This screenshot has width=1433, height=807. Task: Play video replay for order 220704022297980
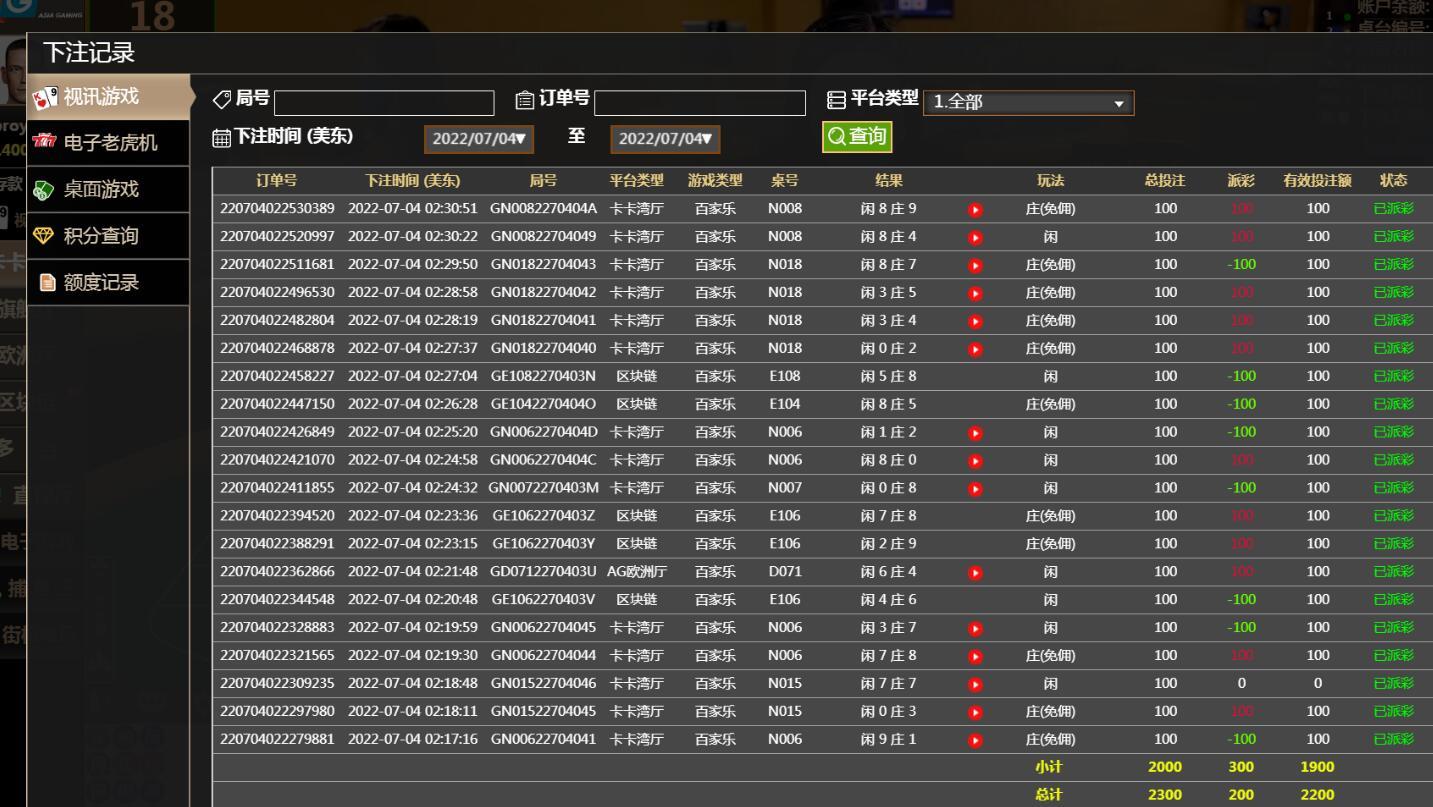click(976, 713)
